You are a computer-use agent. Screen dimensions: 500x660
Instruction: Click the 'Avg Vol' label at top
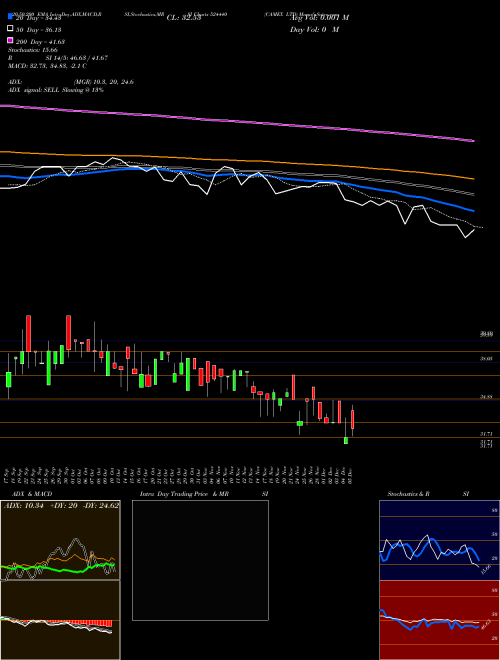coord(319,18)
